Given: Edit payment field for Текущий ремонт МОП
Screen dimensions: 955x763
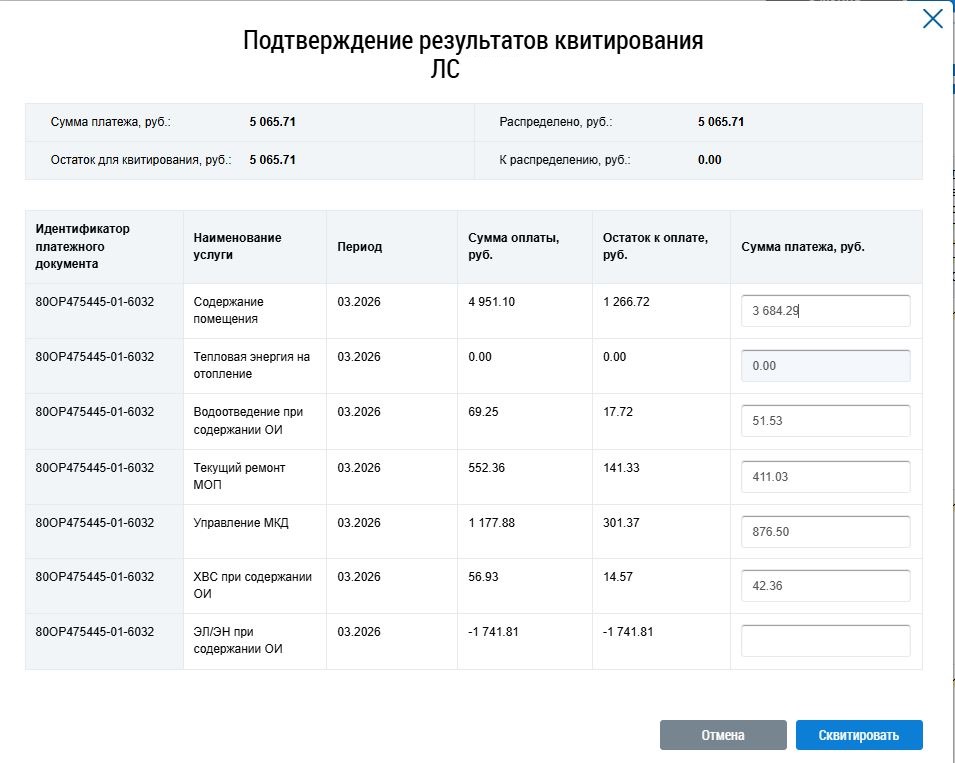Looking at the screenshot, I should (825, 477).
